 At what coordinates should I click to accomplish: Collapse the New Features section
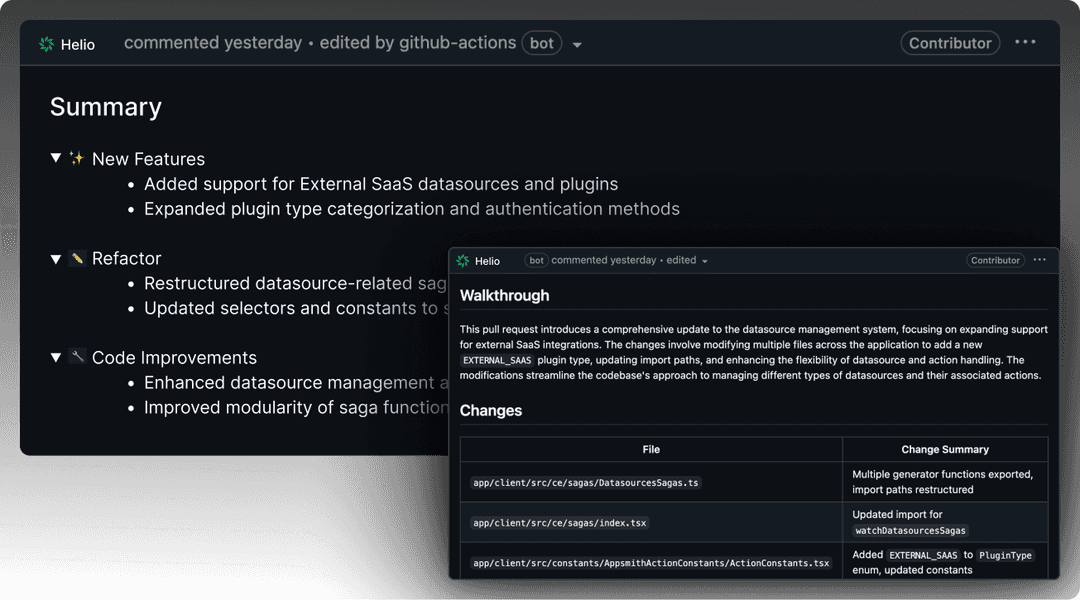(x=56, y=158)
